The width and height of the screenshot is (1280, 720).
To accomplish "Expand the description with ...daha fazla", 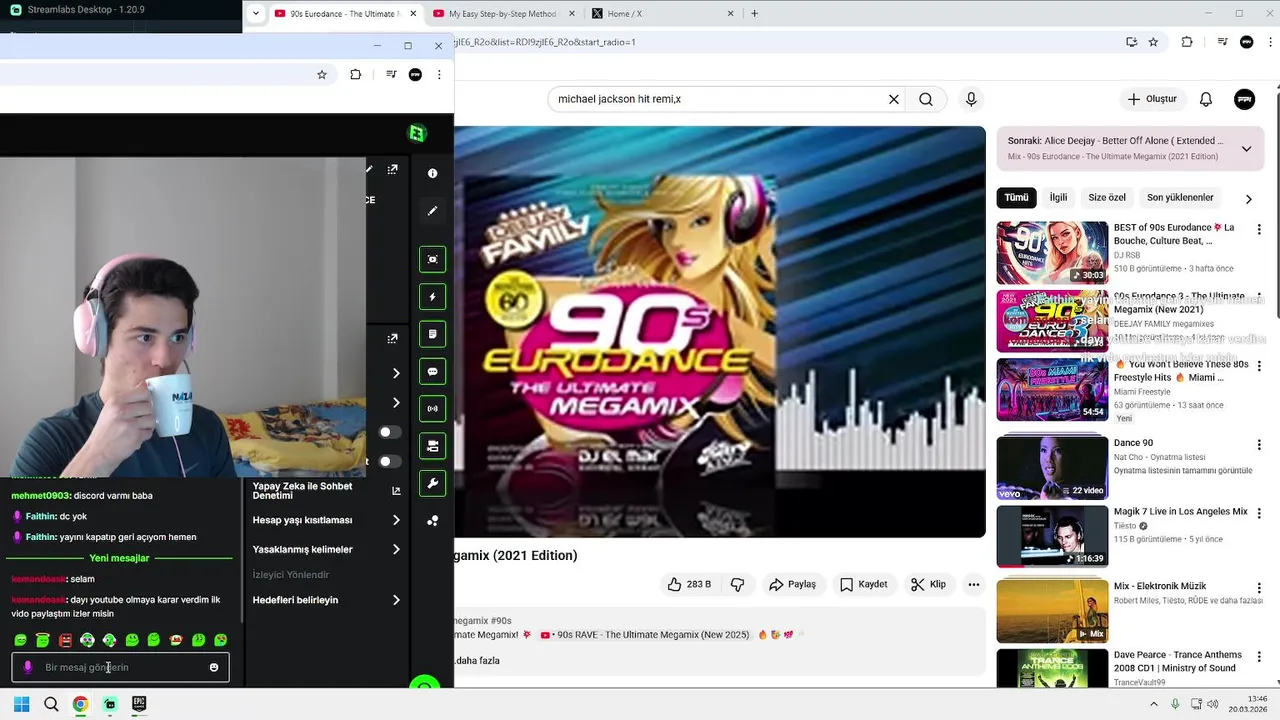I will (478, 660).
